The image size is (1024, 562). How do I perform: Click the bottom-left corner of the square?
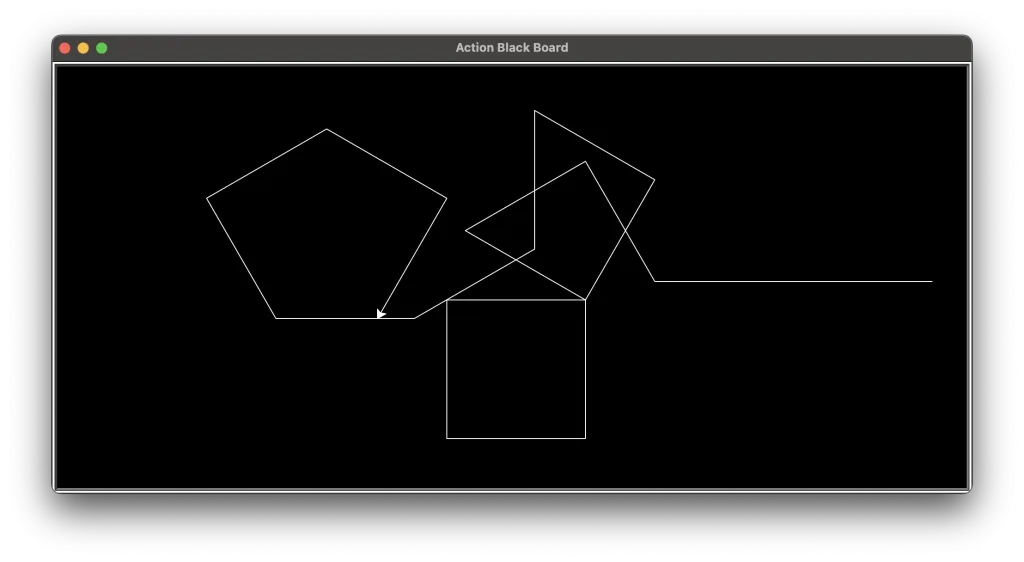click(447, 438)
